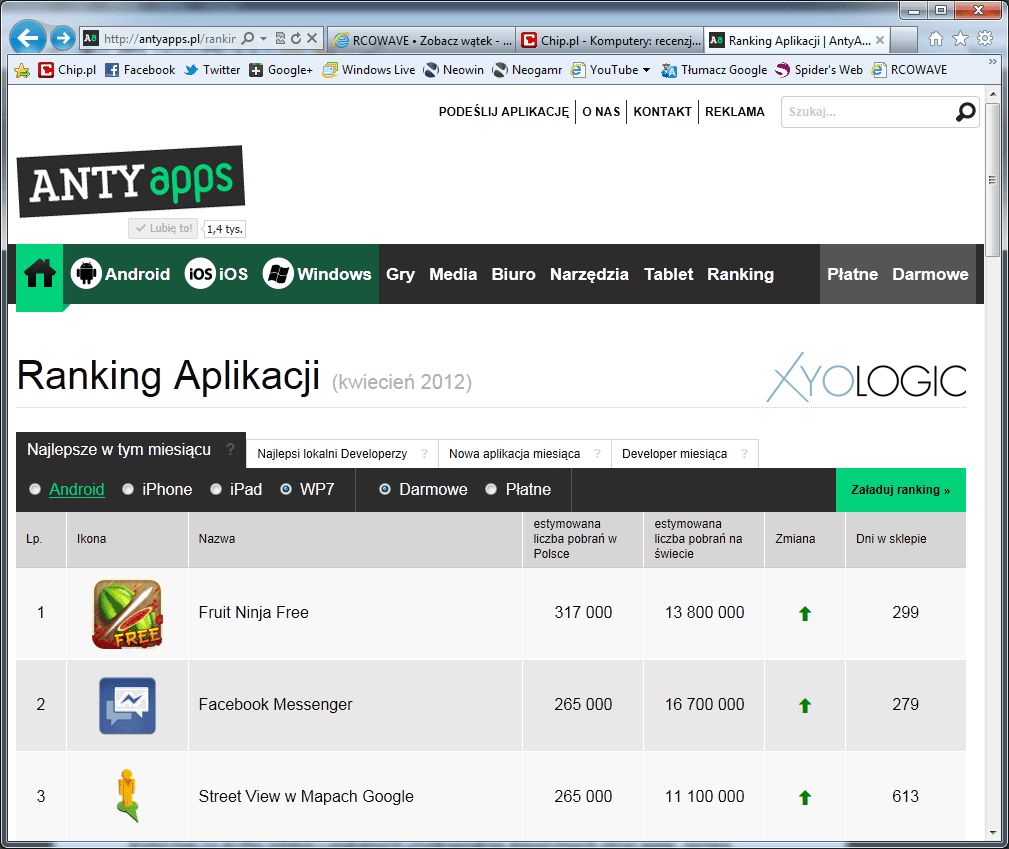Viewport: 1009px width, 849px height.
Task: Open the address bar search dropdown arrow
Action: (263, 39)
